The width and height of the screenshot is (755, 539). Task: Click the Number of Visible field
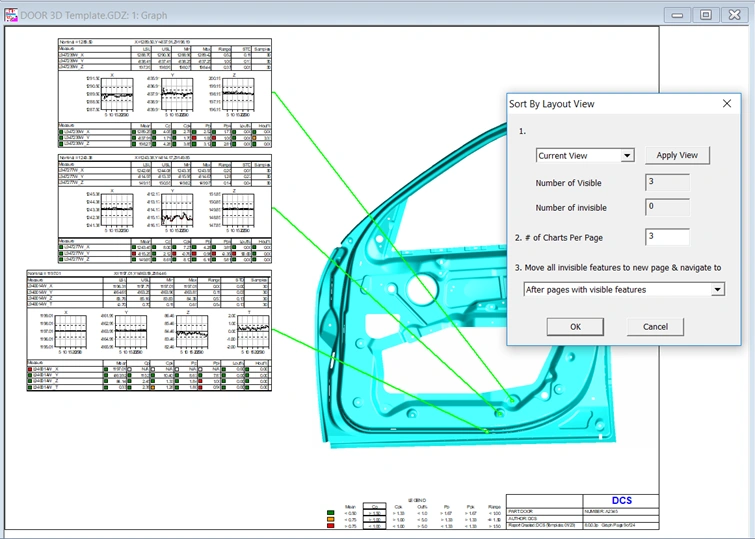667,182
